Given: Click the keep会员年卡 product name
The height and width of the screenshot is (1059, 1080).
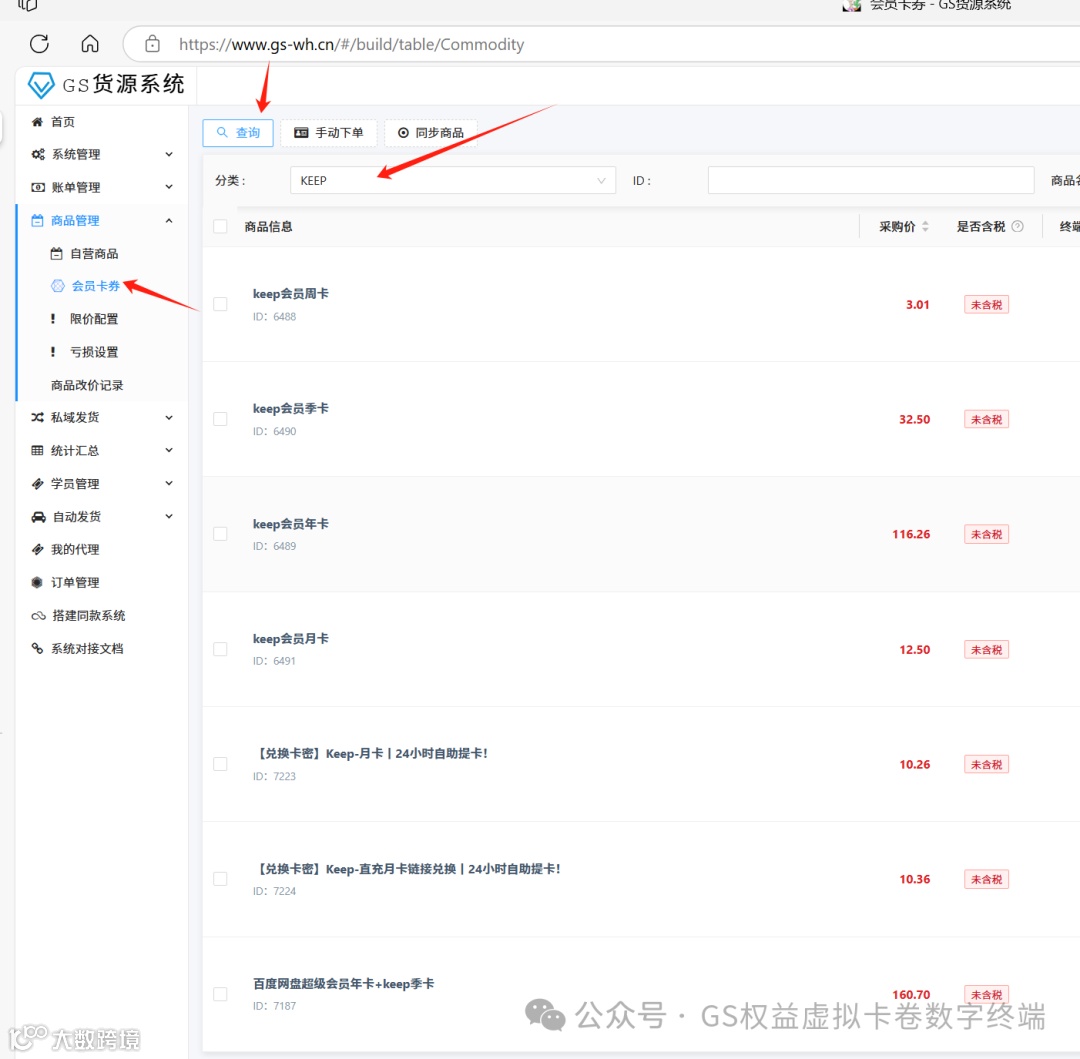Looking at the screenshot, I should coord(290,524).
